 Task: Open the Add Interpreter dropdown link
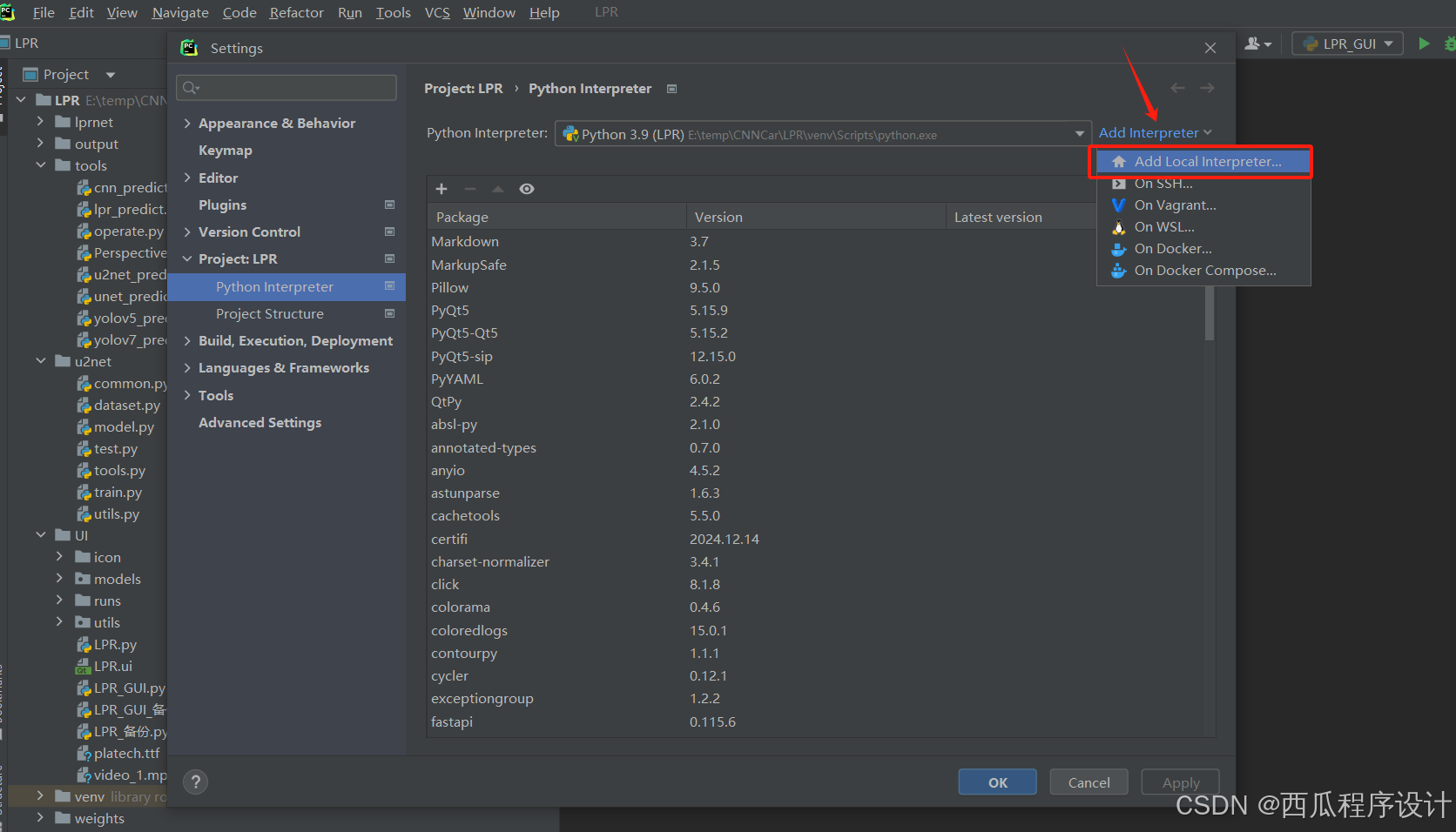tap(1155, 133)
